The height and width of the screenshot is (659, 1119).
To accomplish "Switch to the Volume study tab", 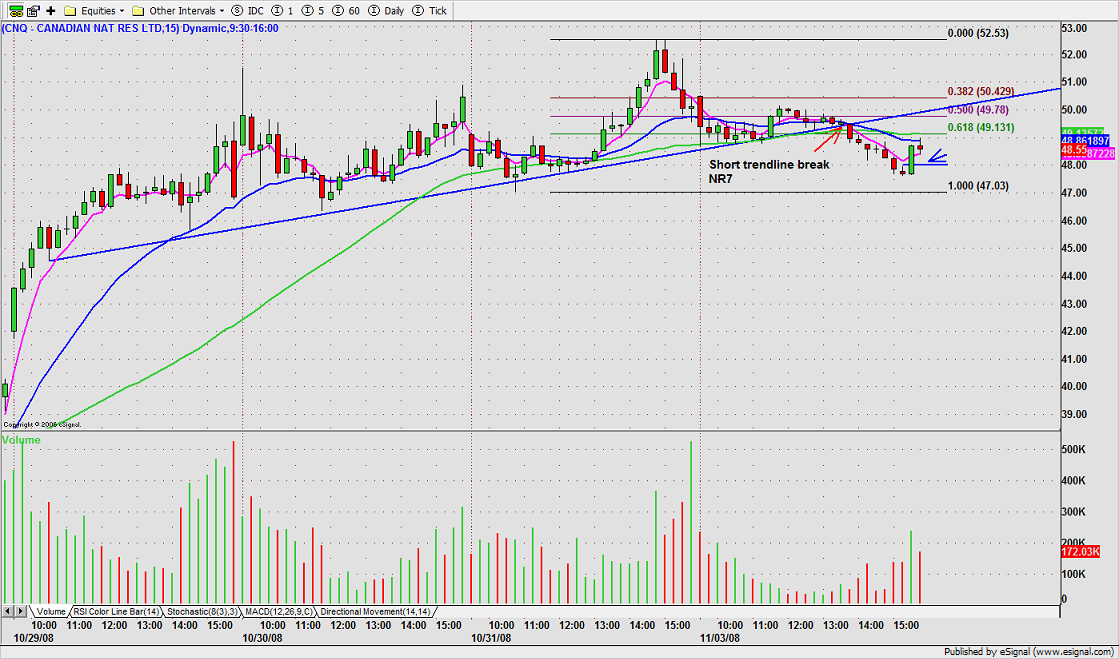I will click(x=51, y=612).
